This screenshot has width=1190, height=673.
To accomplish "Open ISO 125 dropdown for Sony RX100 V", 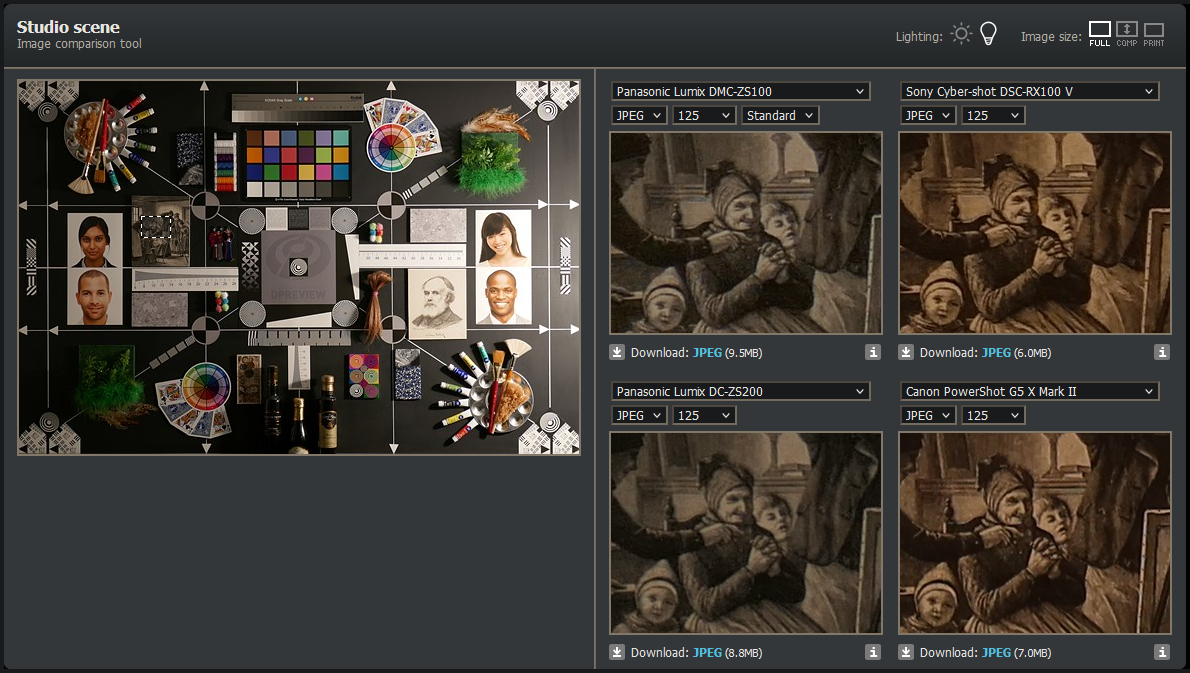I will point(993,115).
